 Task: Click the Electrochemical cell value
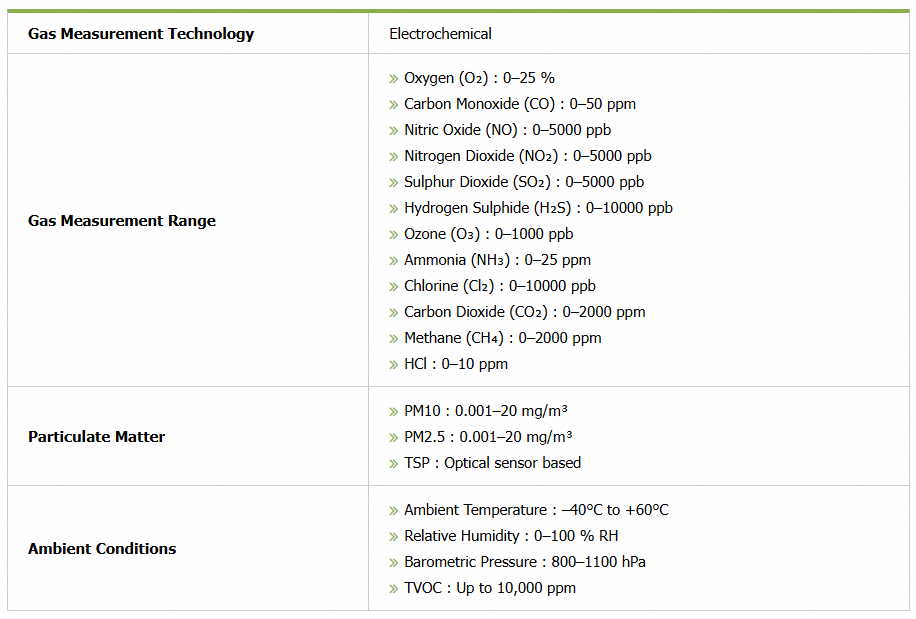pyautogui.click(x=440, y=34)
